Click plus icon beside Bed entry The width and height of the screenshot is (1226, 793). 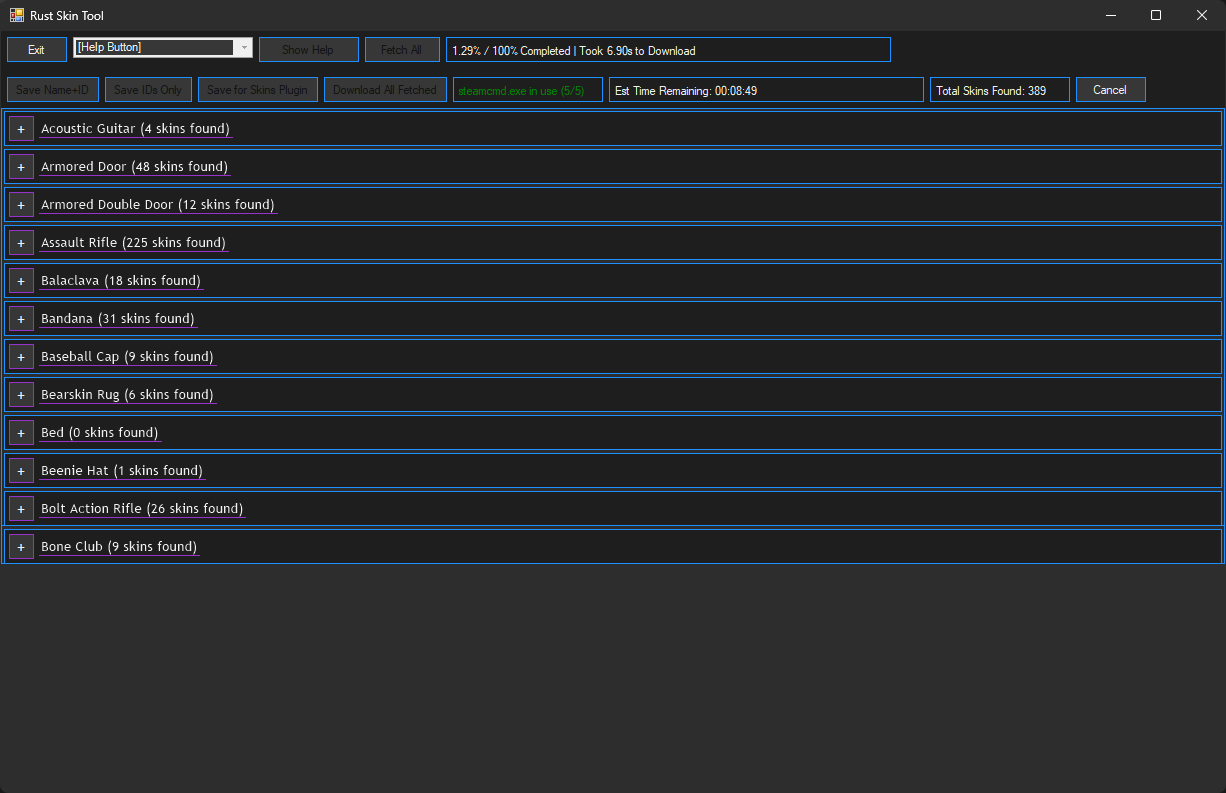21,433
